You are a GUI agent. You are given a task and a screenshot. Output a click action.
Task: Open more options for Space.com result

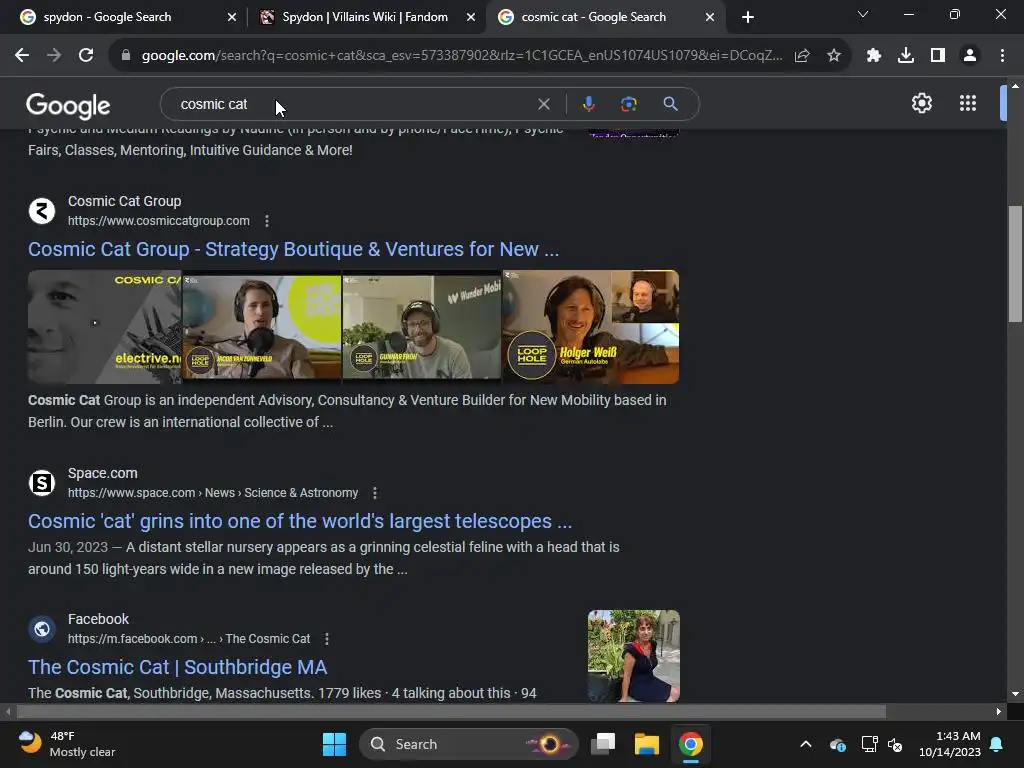tap(375, 493)
